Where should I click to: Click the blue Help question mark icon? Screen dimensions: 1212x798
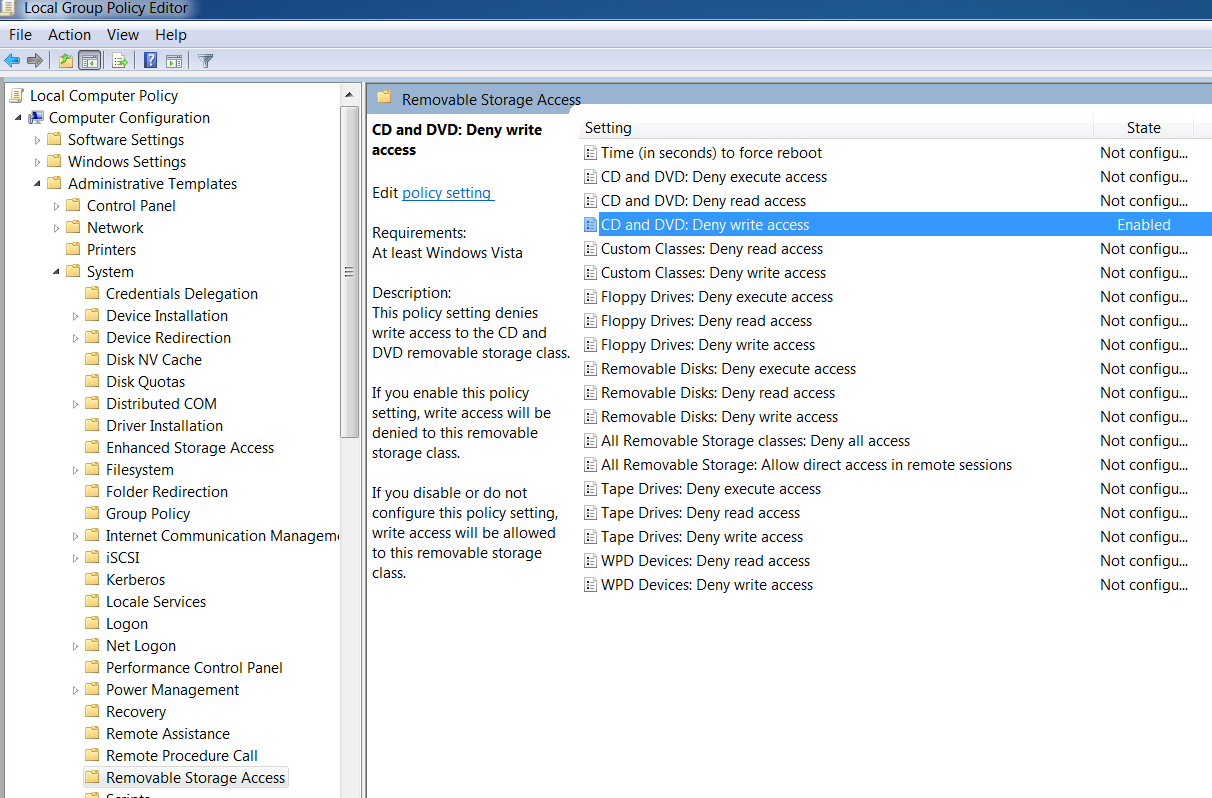(x=150, y=60)
